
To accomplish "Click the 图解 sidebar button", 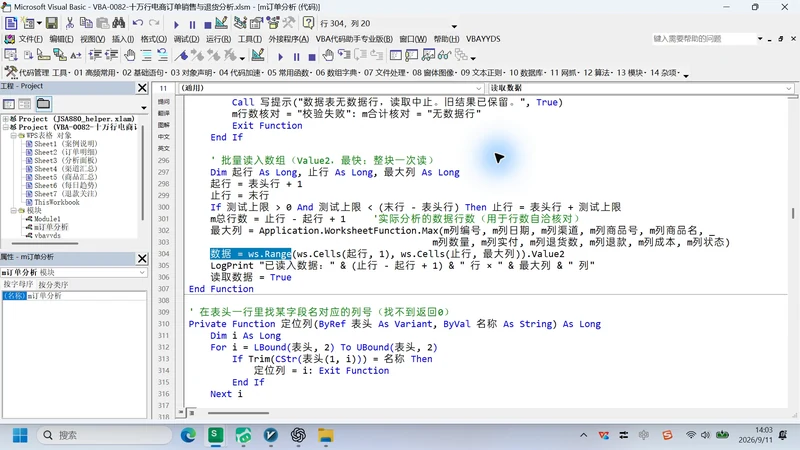I will coord(164,125).
